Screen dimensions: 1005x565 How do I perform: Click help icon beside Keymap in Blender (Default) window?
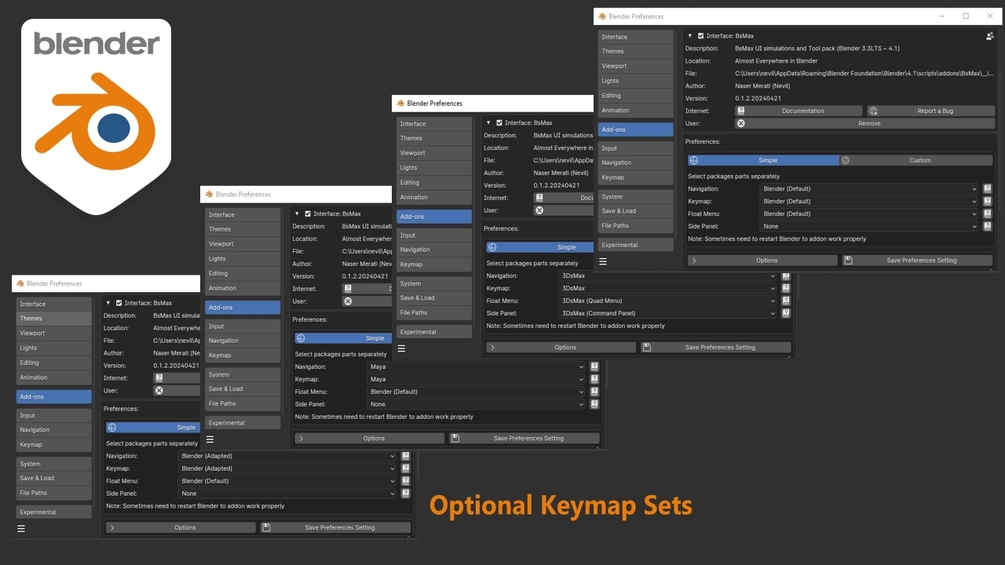tap(987, 201)
